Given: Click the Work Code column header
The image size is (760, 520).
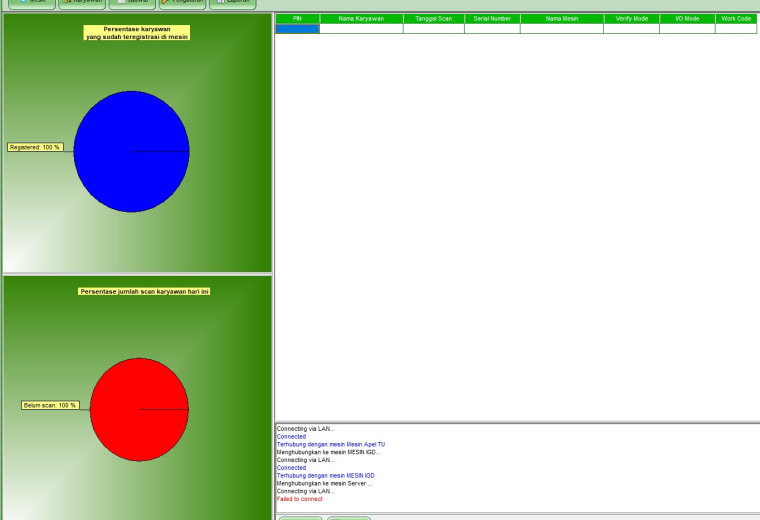Looking at the screenshot, I should point(736,19).
